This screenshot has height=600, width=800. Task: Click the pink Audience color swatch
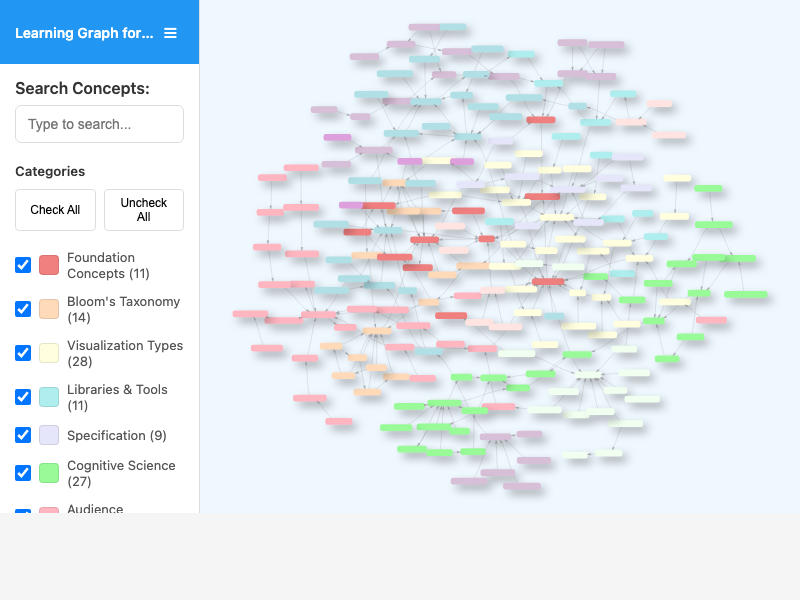pos(48,510)
